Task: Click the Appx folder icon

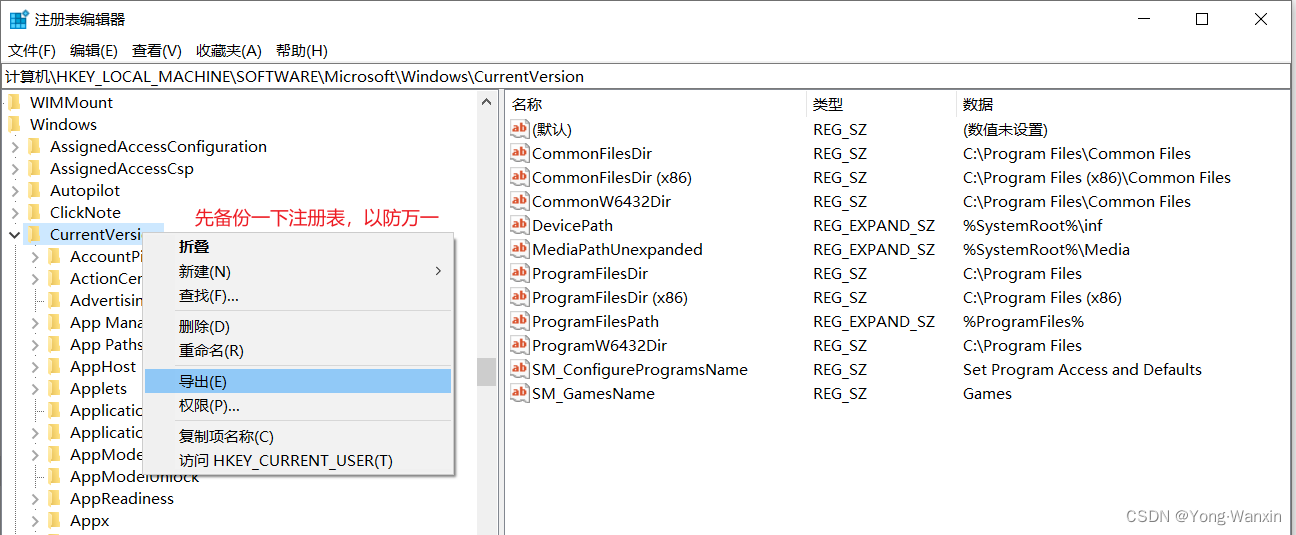Action: coord(55,520)
